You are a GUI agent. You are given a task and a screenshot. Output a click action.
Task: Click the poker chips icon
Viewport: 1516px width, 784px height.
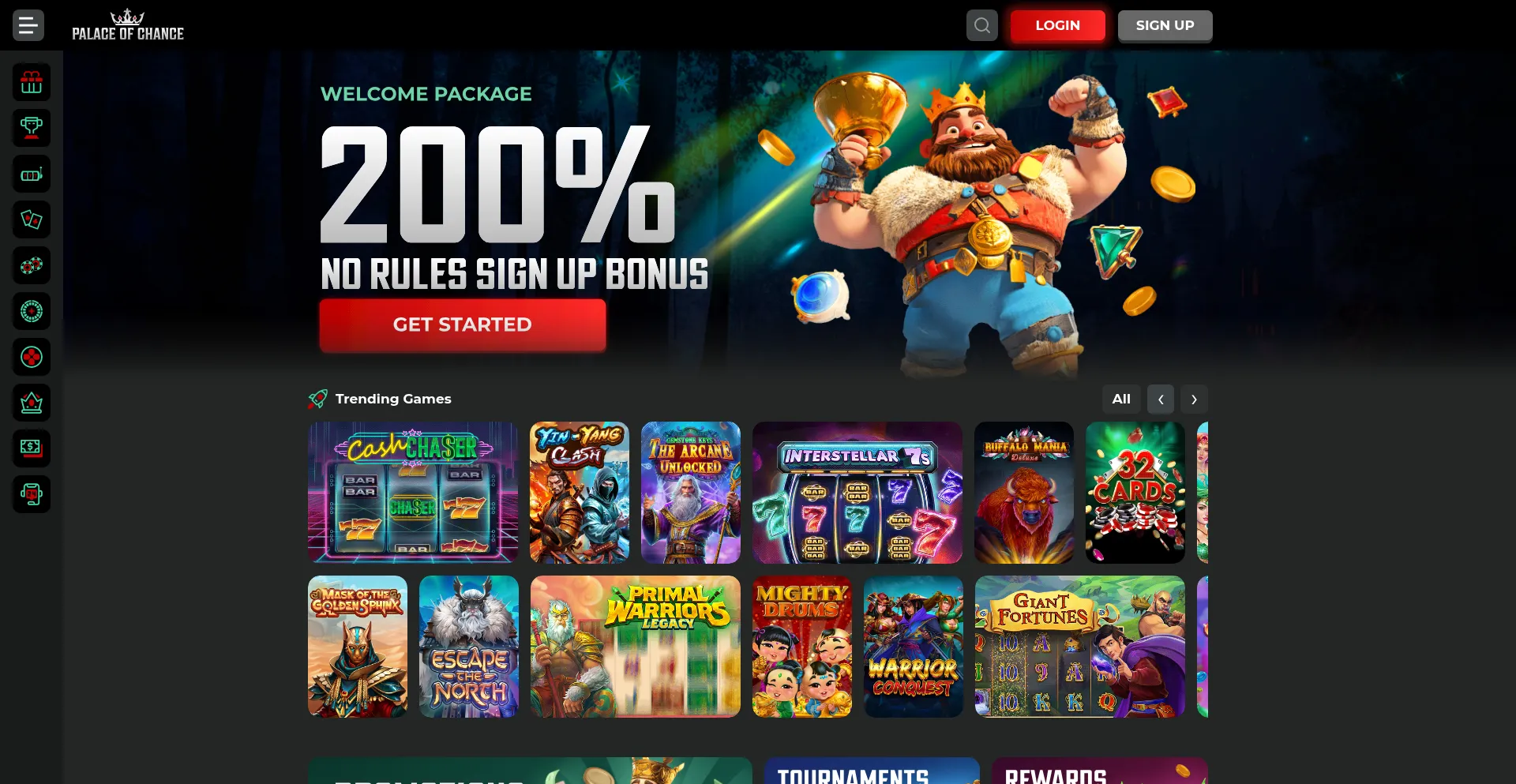click(x=32, y=265)
